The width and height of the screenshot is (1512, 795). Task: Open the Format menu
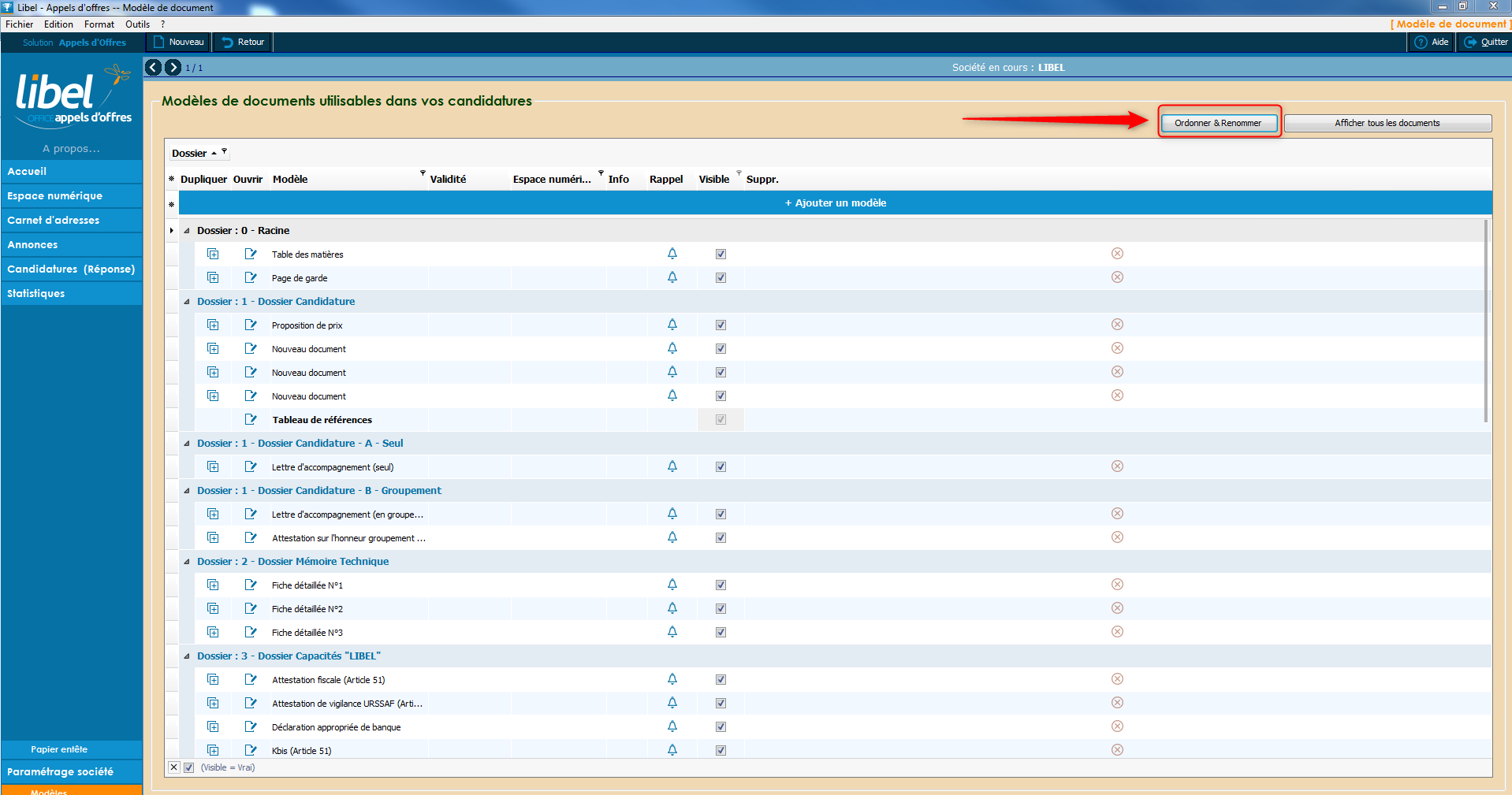click(99, 24)
